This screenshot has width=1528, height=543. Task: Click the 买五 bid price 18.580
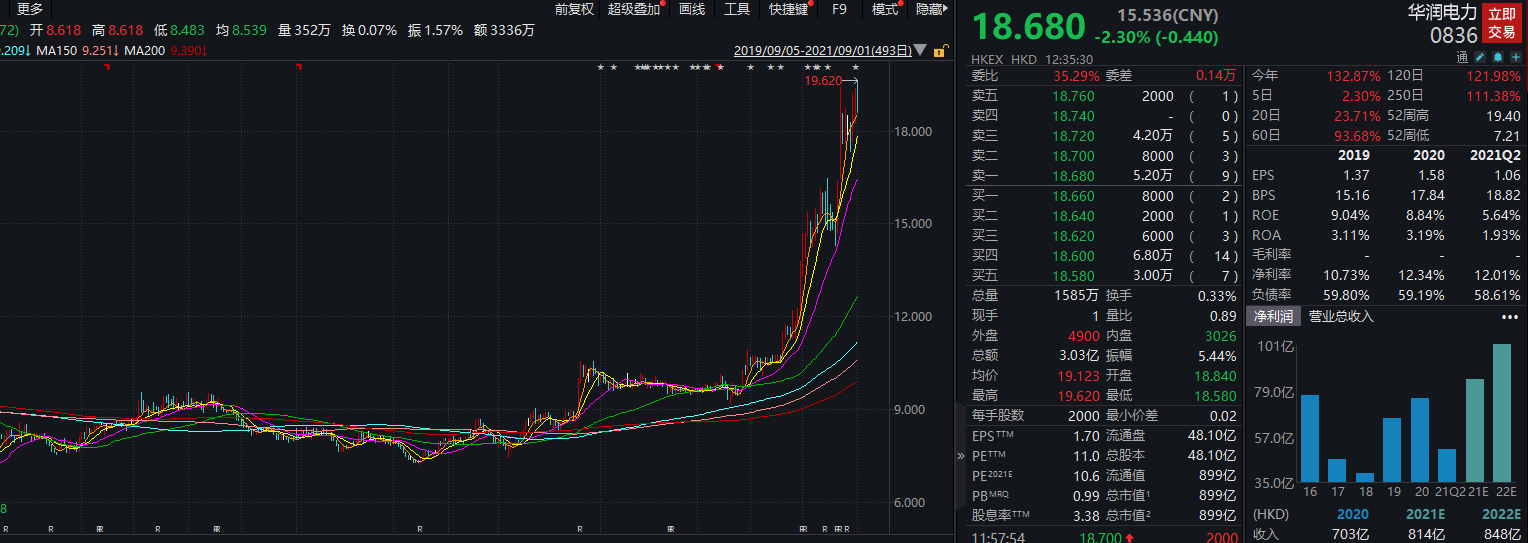coord(1073,276)
